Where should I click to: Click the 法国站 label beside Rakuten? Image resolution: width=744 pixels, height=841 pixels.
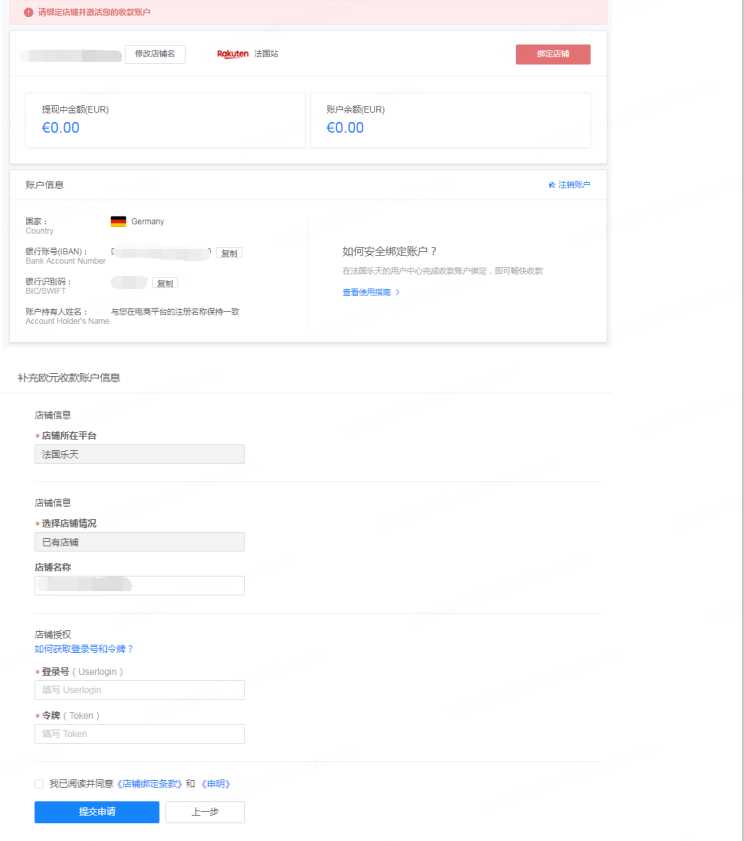[266, 54]
